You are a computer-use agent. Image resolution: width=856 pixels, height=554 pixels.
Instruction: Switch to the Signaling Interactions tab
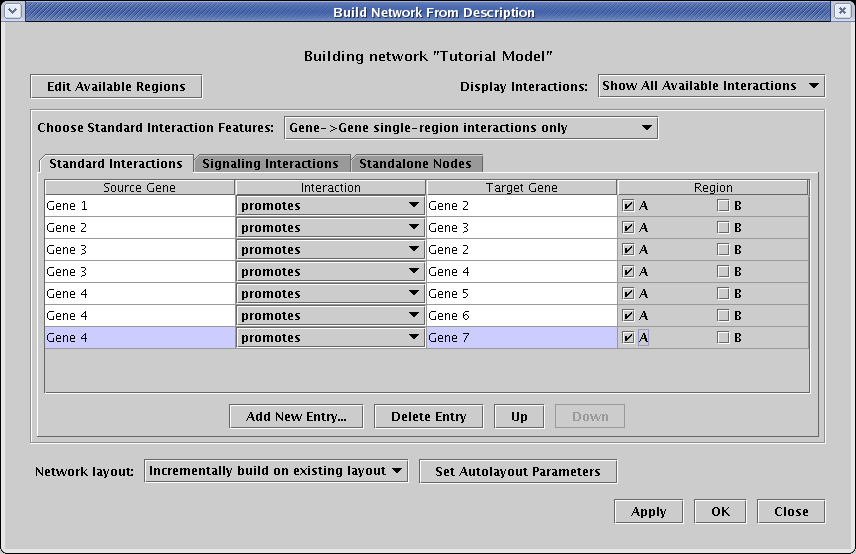coord(270,163)
